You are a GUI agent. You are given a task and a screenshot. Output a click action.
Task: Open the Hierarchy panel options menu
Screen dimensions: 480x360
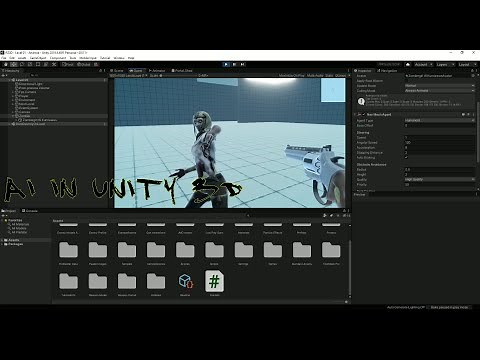tap(105, 71)
